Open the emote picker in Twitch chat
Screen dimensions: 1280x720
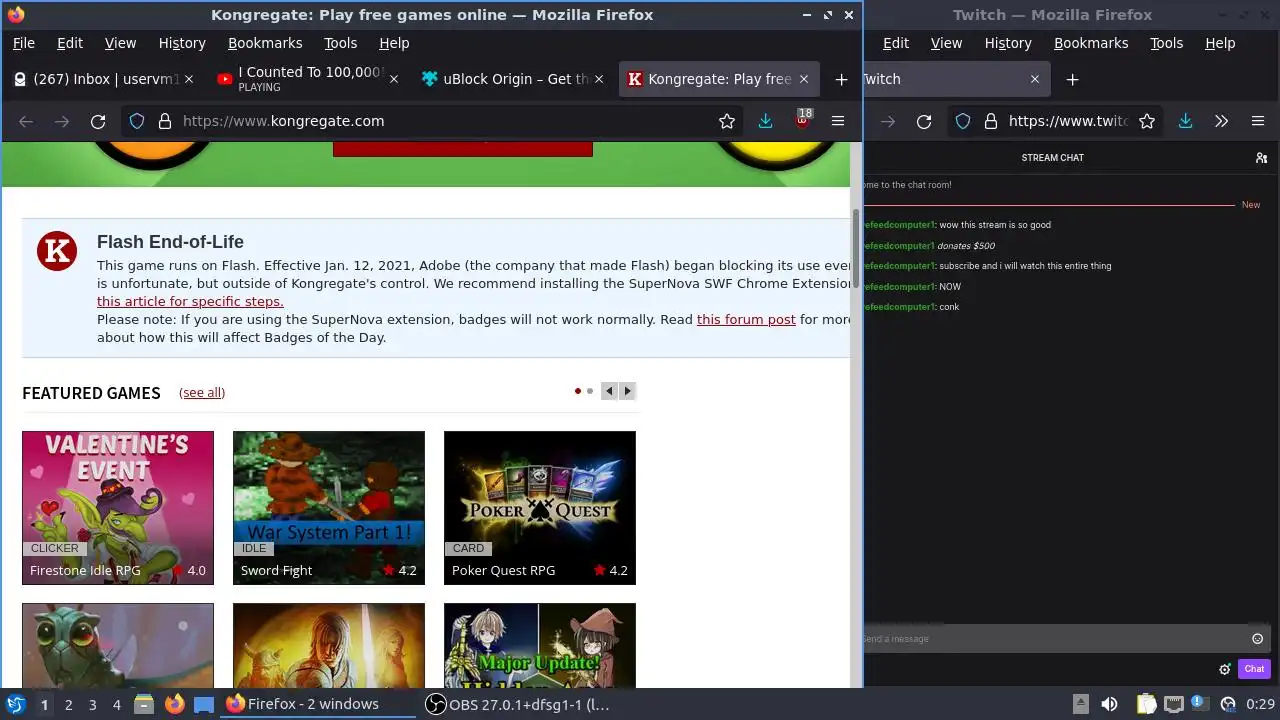click(1258, 638)
